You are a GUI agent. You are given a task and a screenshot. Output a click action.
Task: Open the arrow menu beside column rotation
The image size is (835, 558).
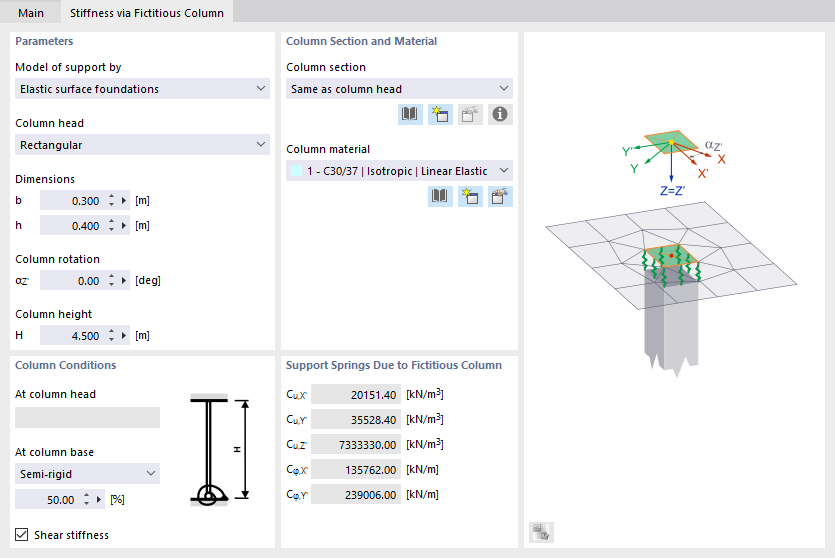(124, 281)
